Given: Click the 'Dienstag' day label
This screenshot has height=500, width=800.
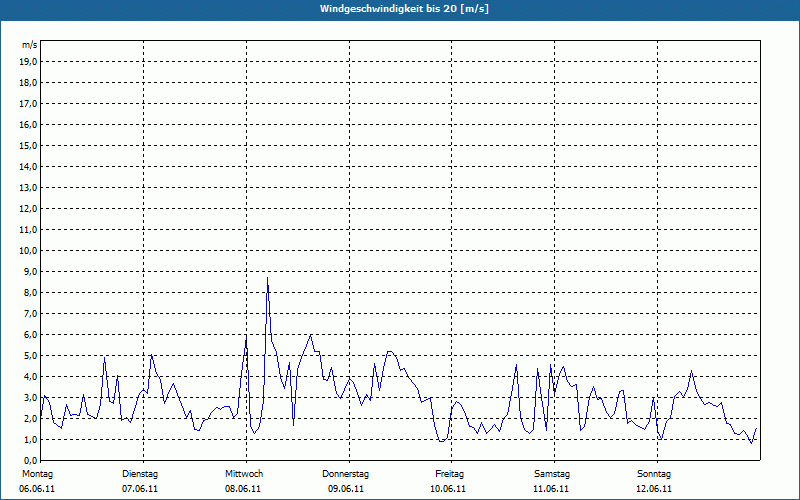Looking at the screenshot, I should click(x=140, y=474).
